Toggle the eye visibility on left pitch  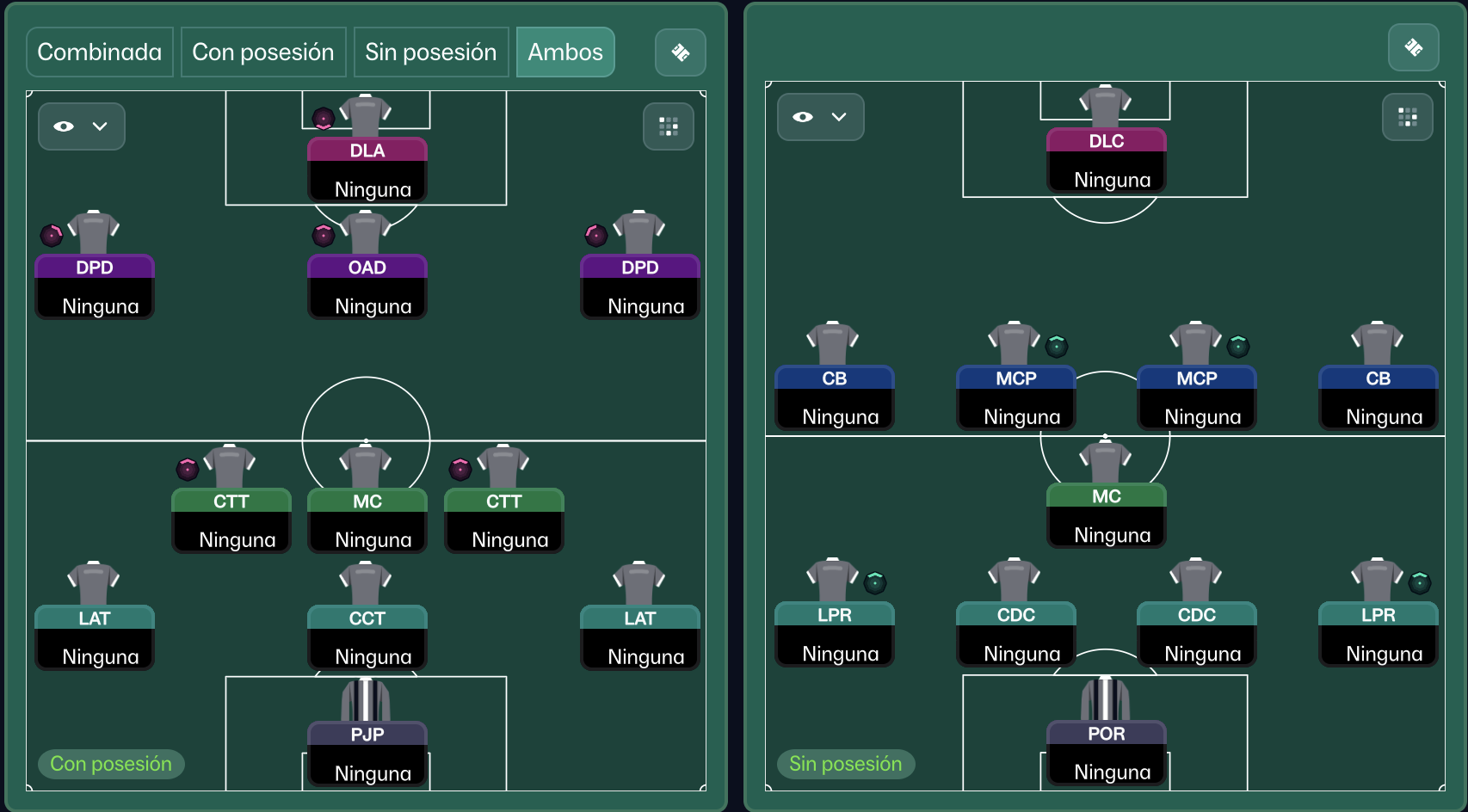tap(64, 126)
